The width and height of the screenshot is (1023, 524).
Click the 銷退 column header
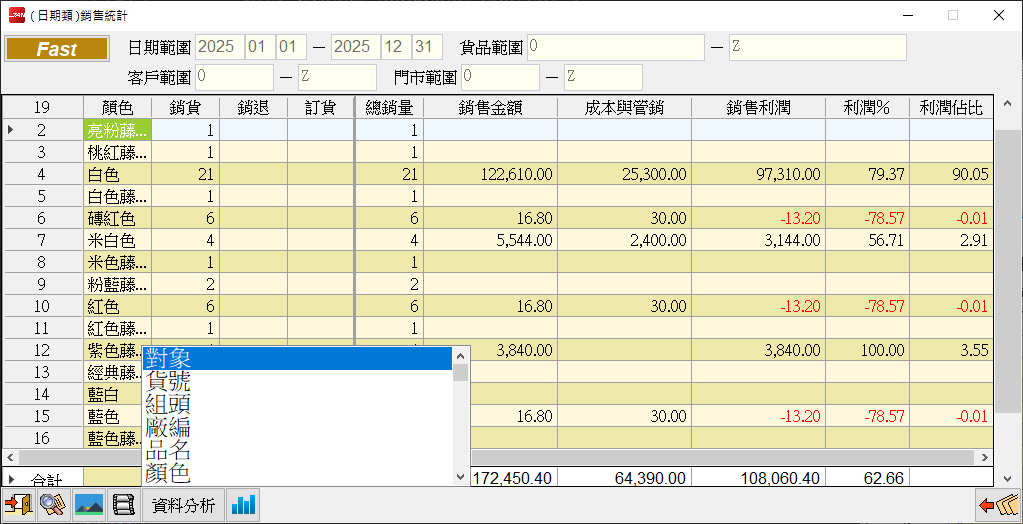253,107
